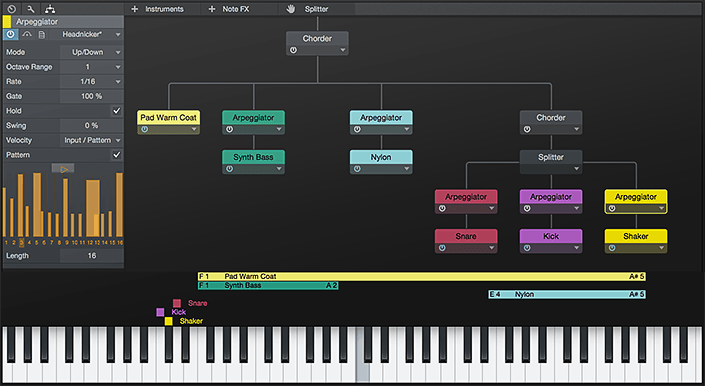Screen dimensions: 705x386
Task: Expand the top Chorder node menu arrow
Action: pyautogui.click(x=343, y=50)
